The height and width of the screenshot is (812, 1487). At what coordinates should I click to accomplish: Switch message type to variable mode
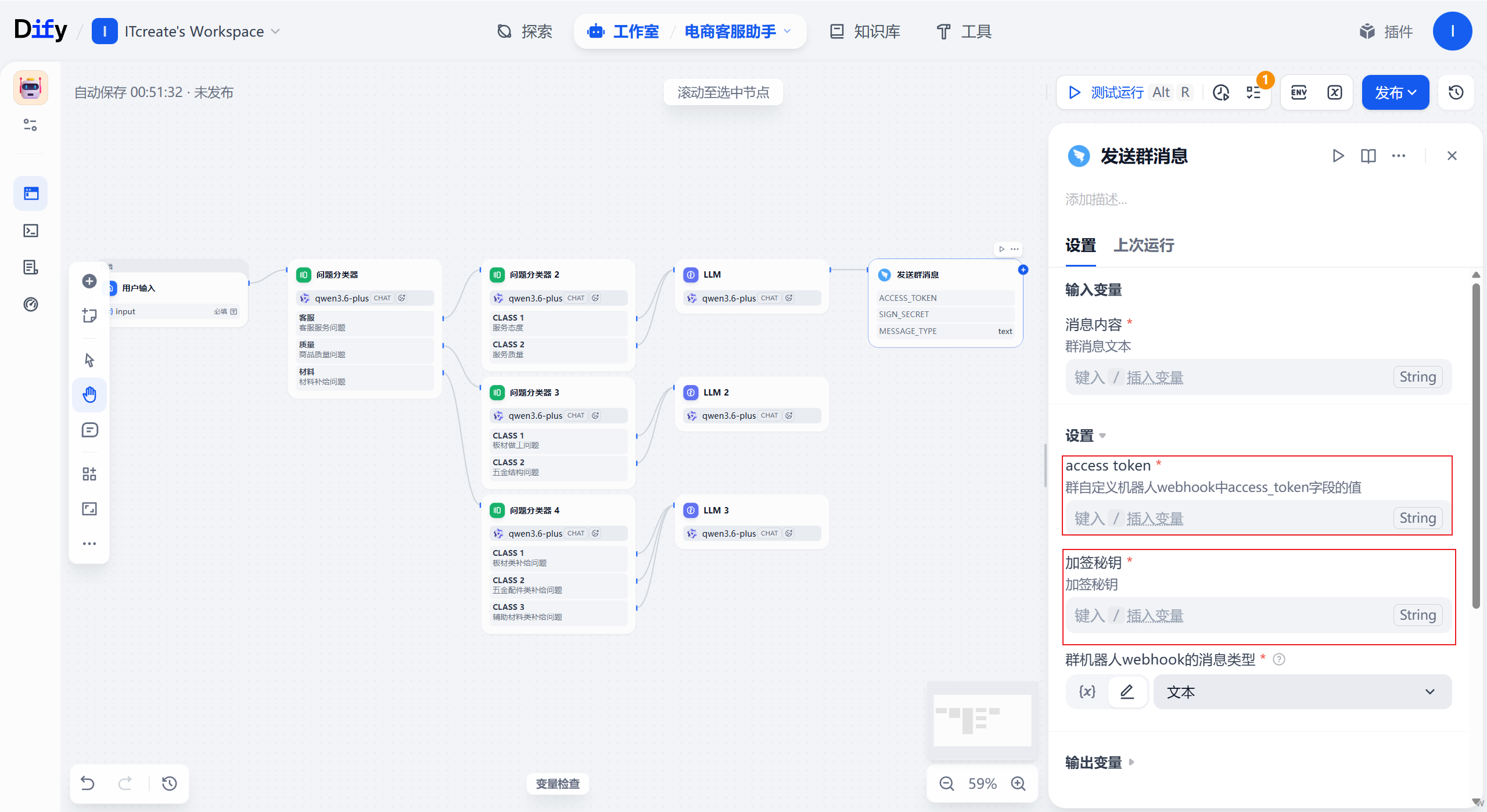tap(1087, 692)
